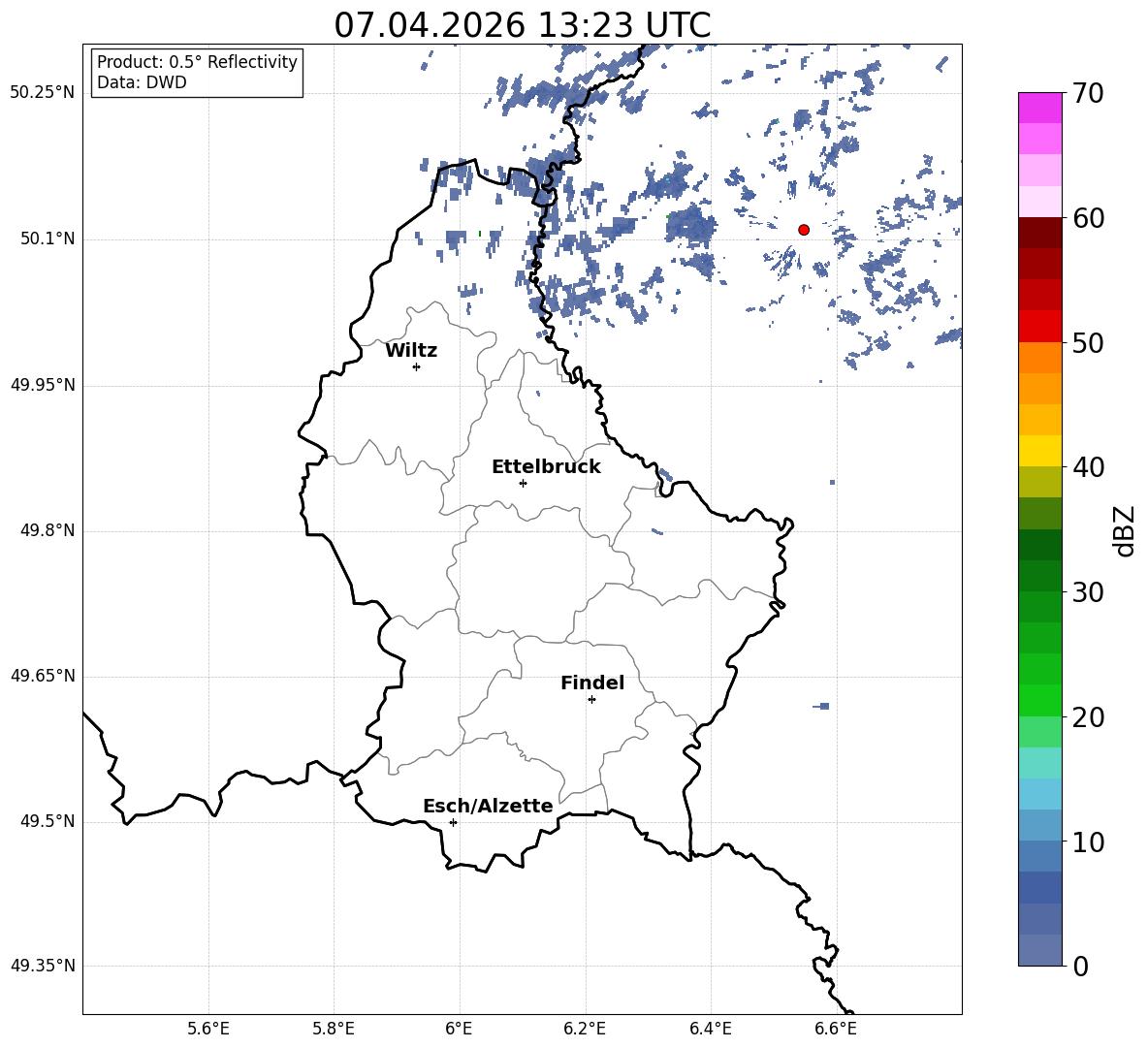
Task: Click the Ettelbruck station cross marker
Action: pos(523,483)
